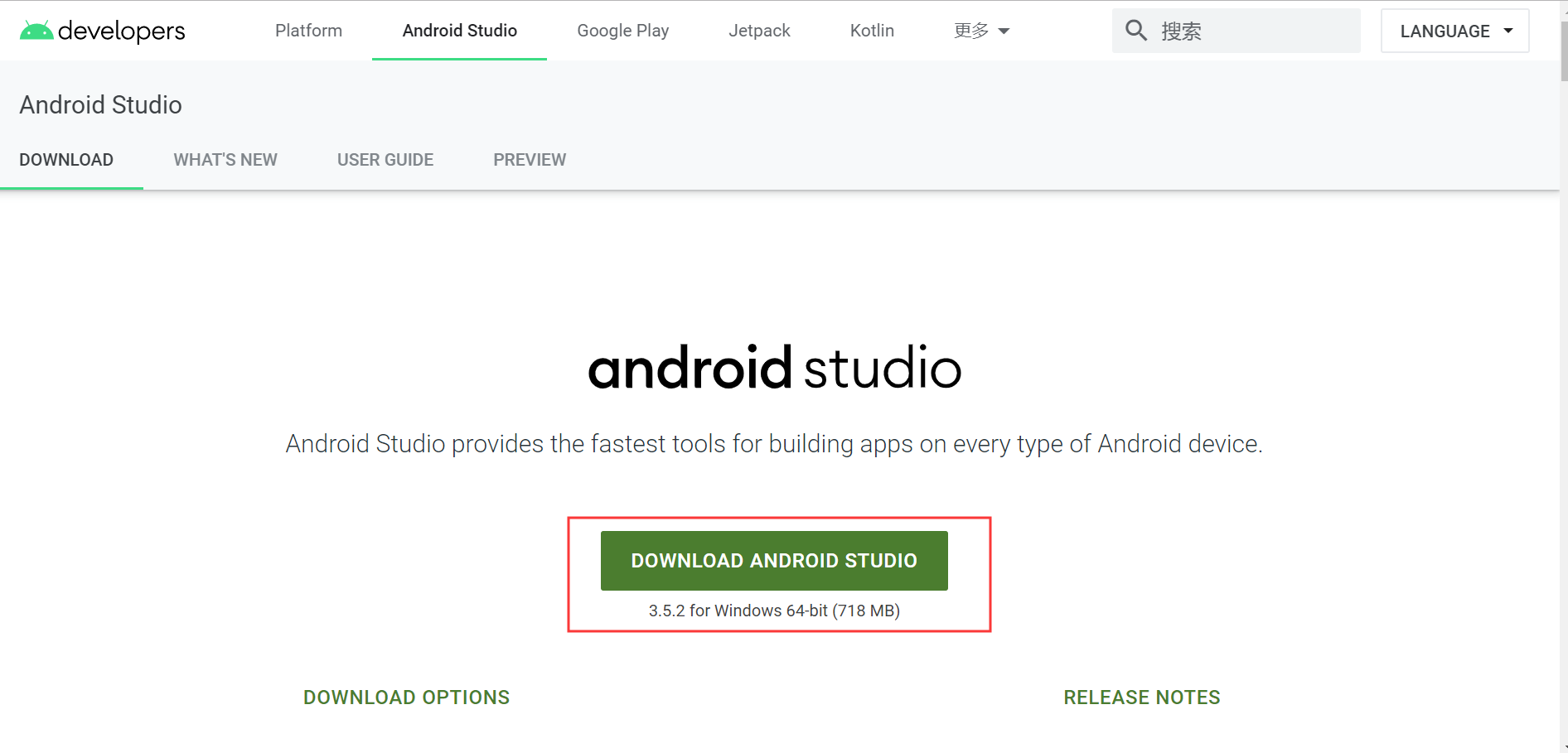
Task: Open the LANGUAGE dropdown
Action: coord(1455,31)
